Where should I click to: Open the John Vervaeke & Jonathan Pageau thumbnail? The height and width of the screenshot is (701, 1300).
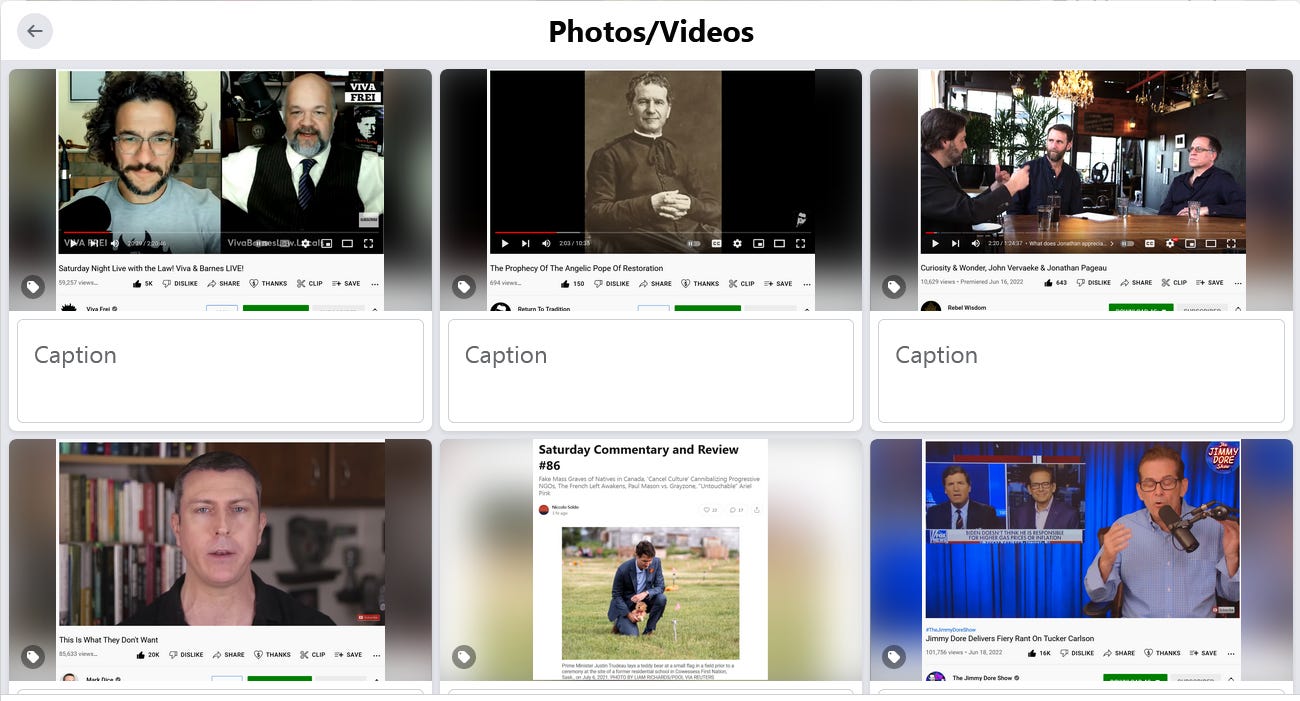pos(1082,190)
